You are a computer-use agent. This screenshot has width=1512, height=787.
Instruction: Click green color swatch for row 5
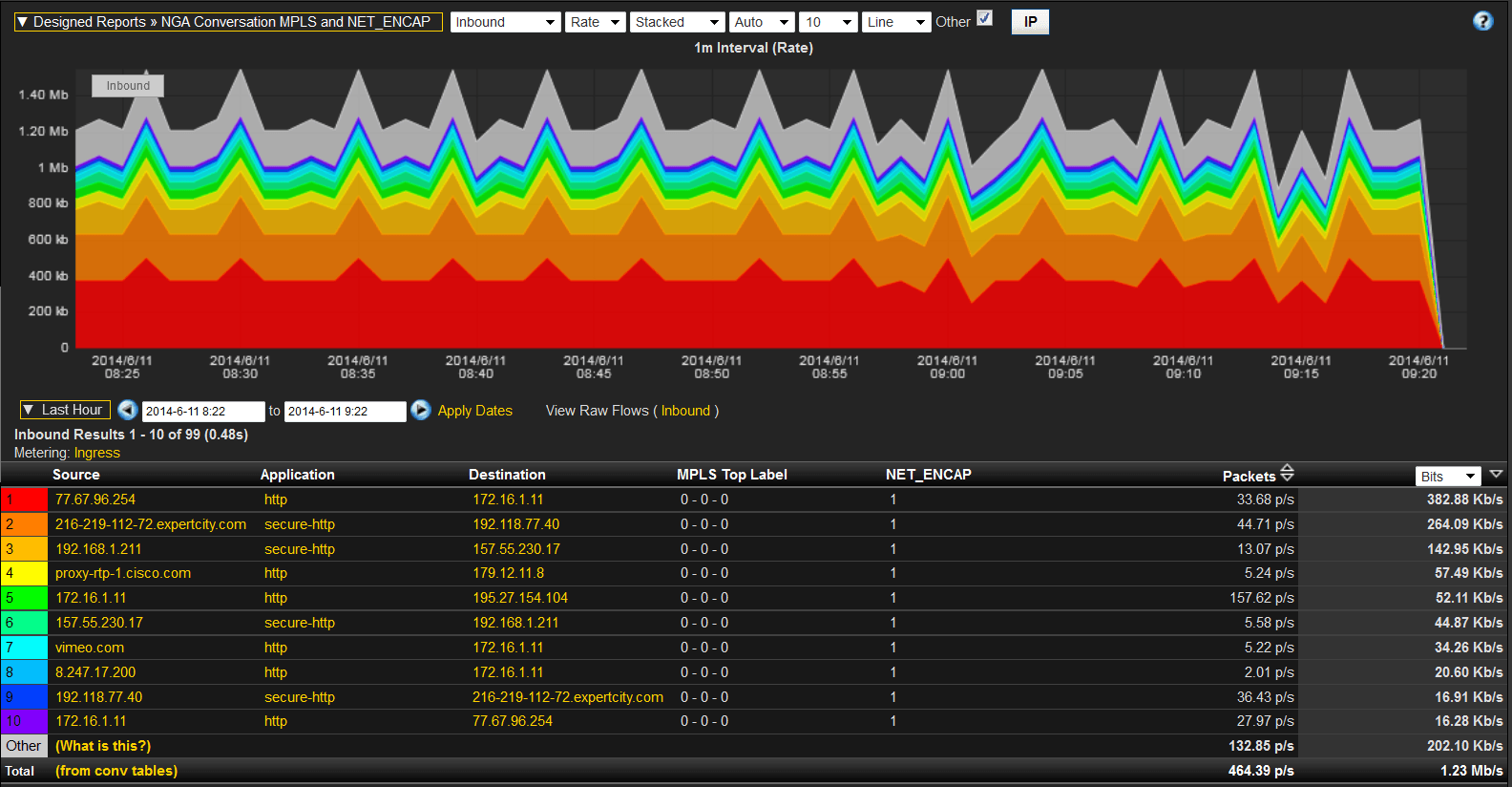pos(25,598)
